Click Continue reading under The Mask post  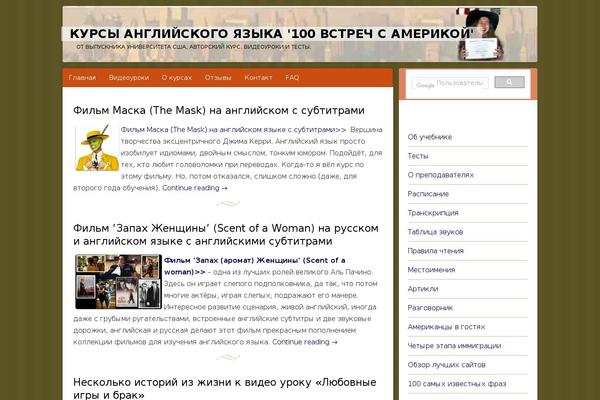tap(194, 188)
